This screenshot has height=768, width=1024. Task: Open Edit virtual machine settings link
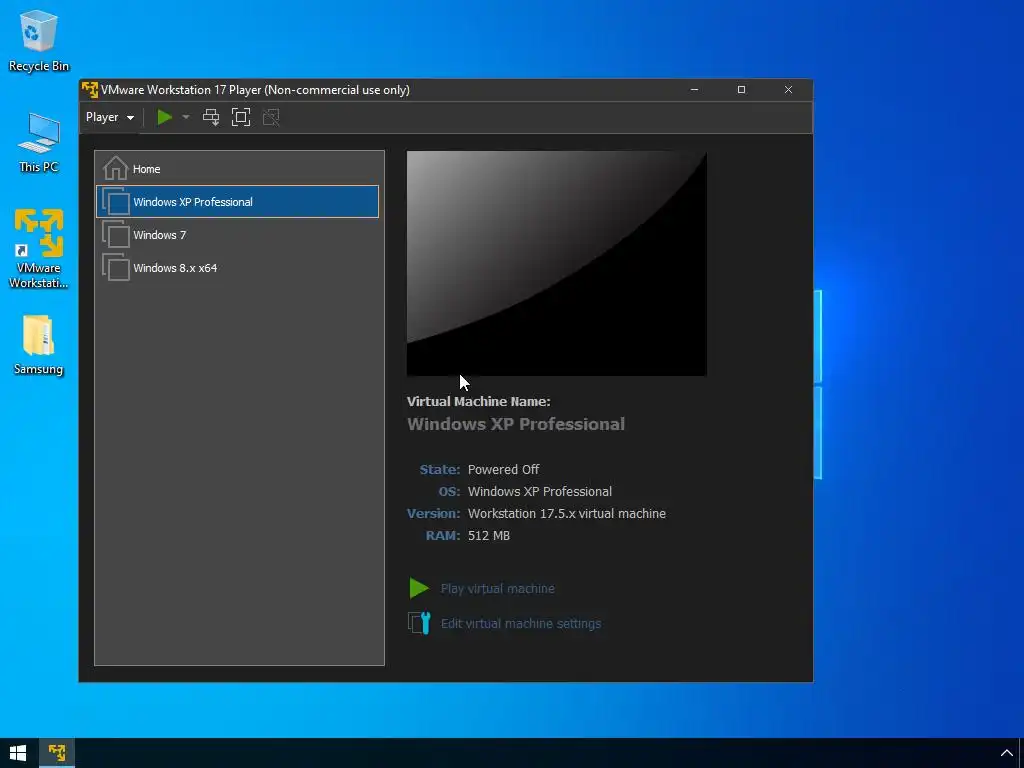click(x=520, y=624)
